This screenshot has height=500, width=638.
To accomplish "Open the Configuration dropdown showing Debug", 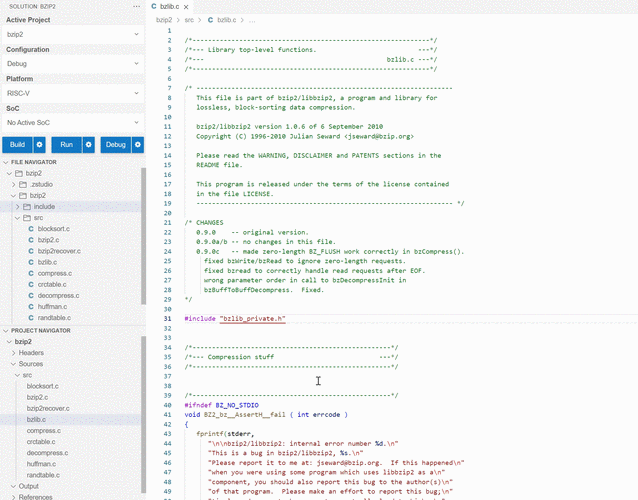I will pyautogui.click(x=72, y=63).
